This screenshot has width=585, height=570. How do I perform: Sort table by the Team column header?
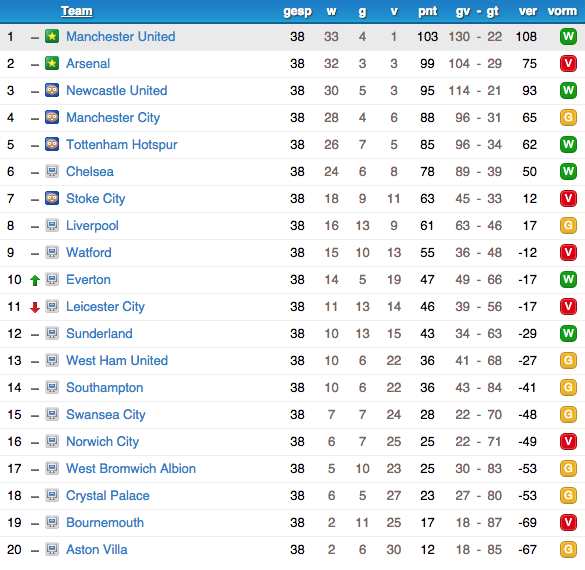[77, 11]
